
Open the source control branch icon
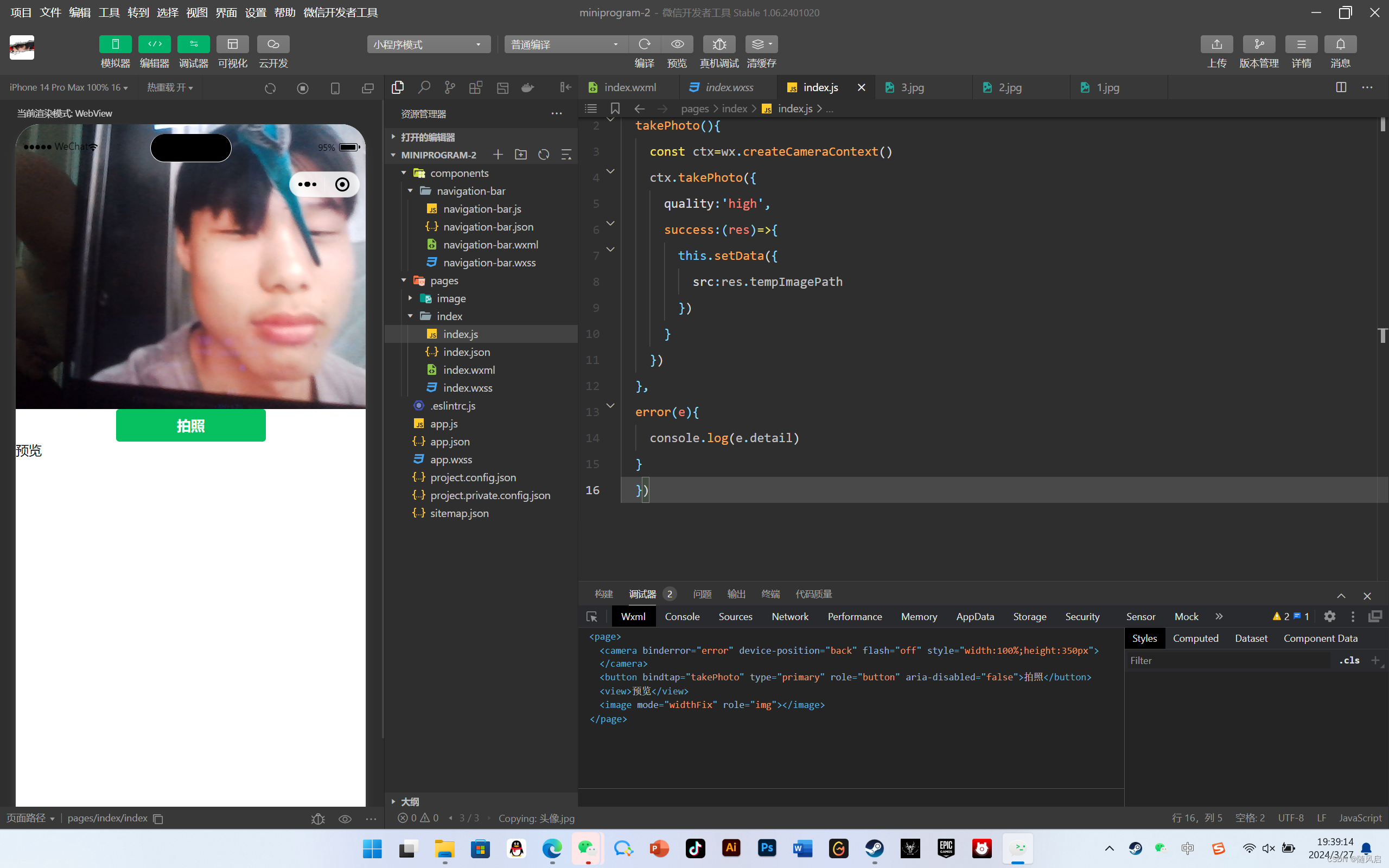(x=449, y=87)
